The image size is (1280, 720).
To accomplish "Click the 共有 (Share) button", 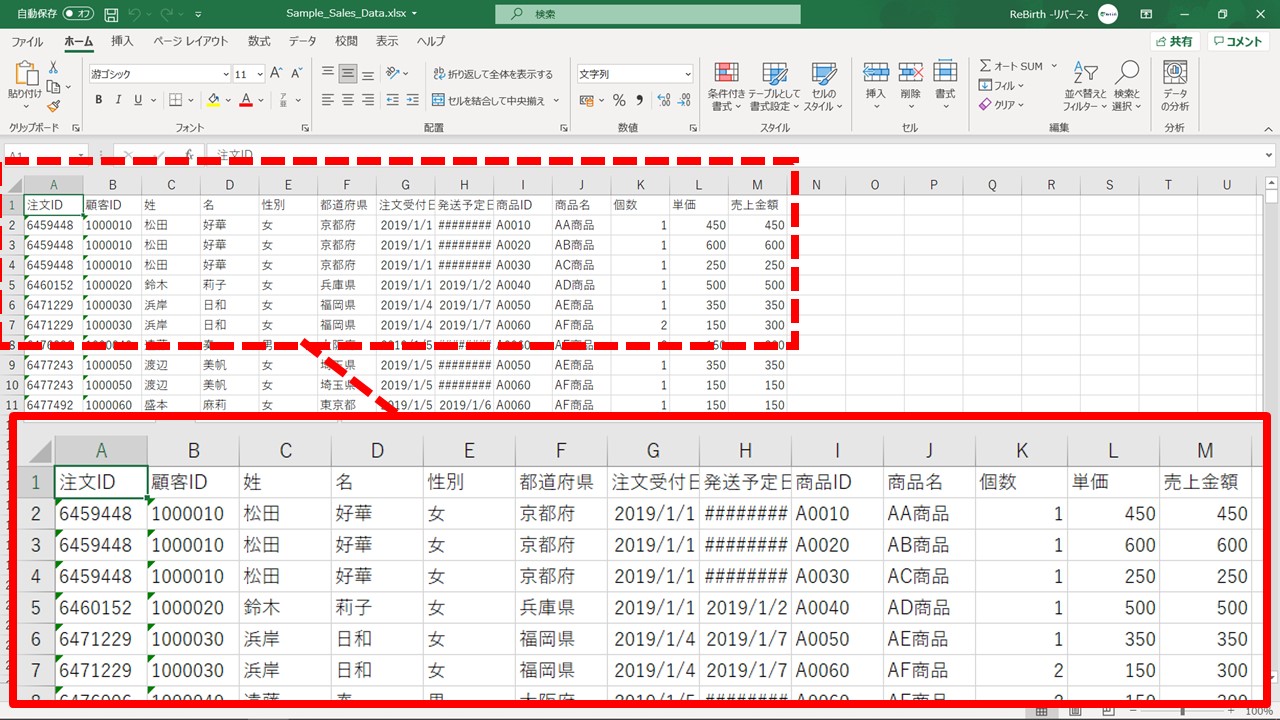I will click(x=1174, y=41).
